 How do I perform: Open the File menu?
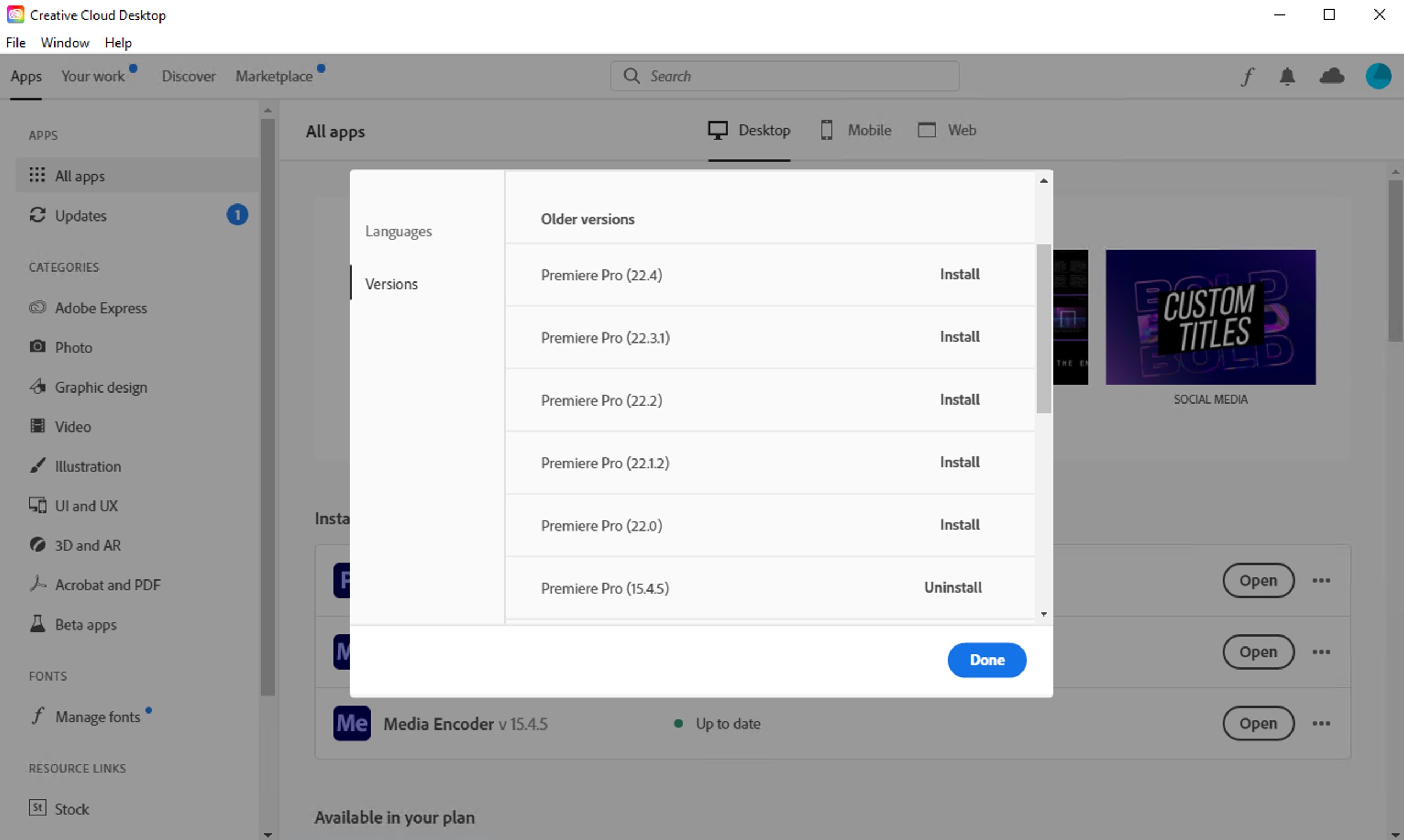tap(16, 42)
